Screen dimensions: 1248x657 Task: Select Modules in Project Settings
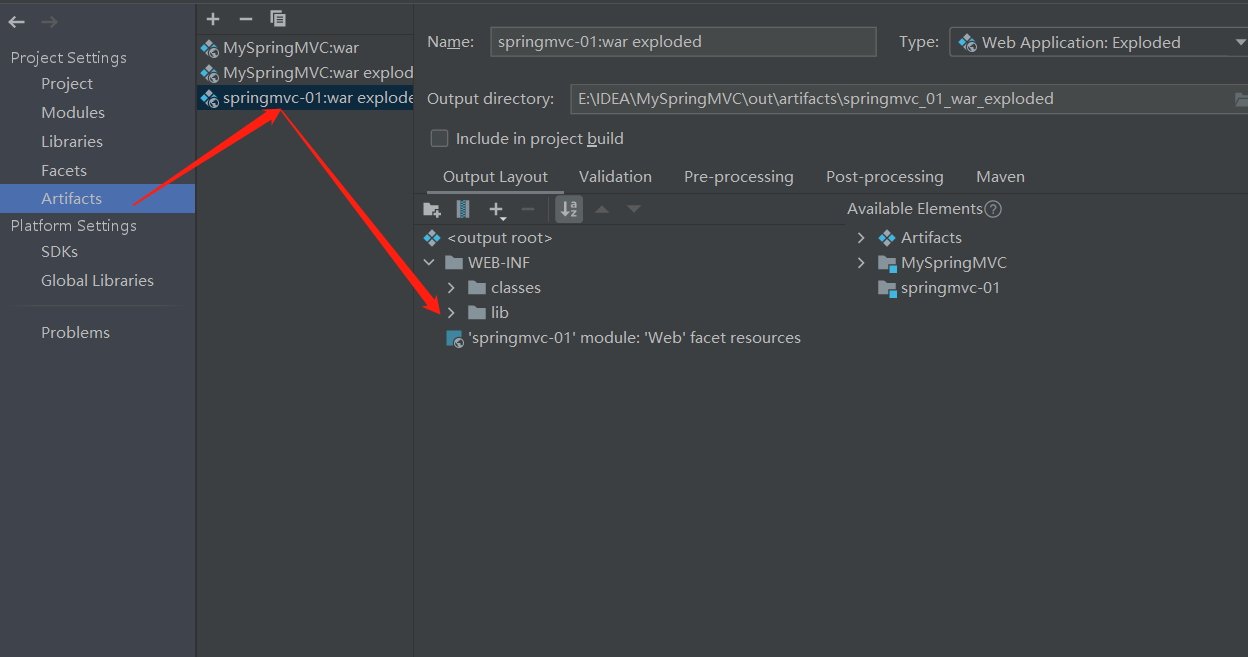pyautogui.click(x=73, y=113)
